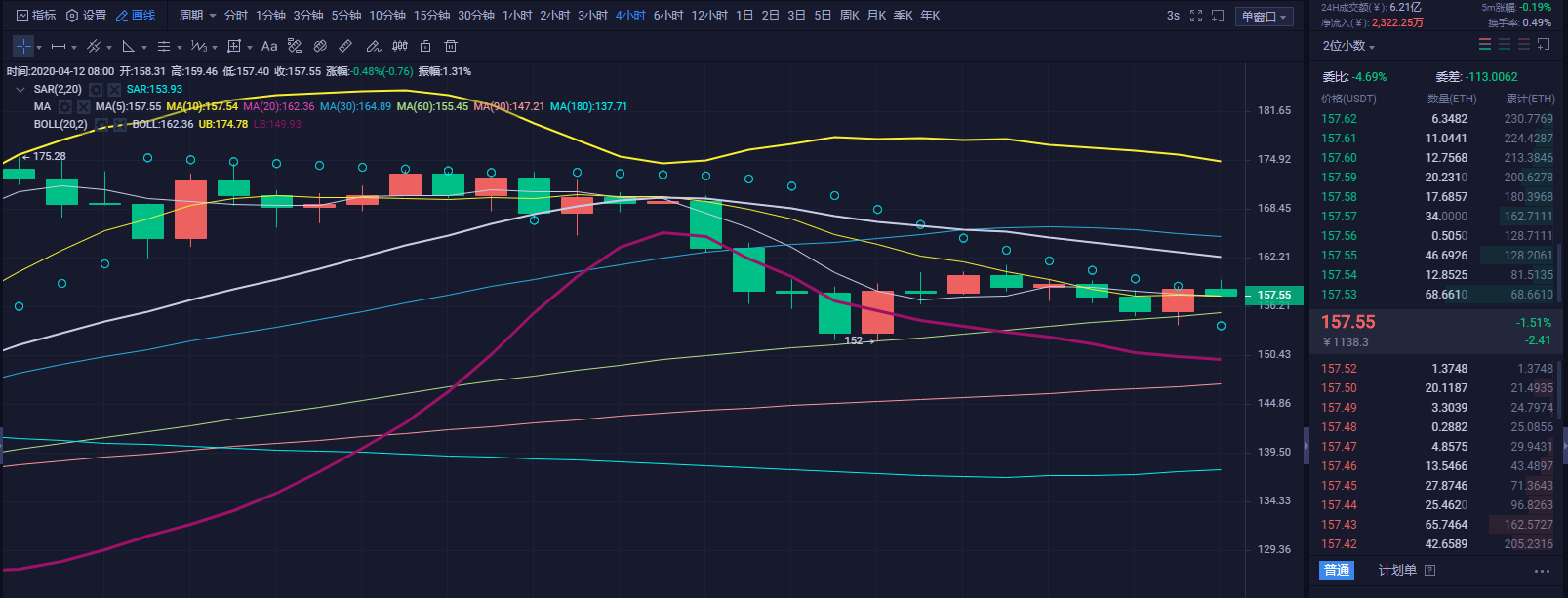1568x598 pixels.
Task: Enter fullscreen chart mode
Action: (x=1196, y=16)
